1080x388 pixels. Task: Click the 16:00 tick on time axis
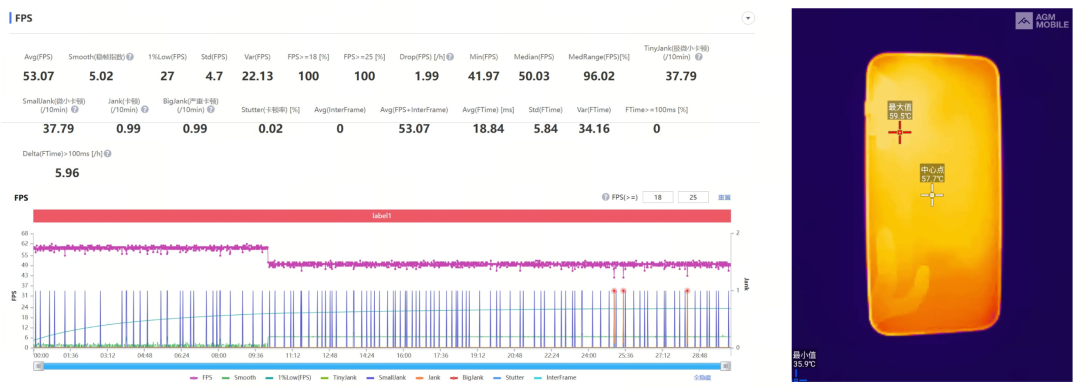[x=404, y=356]
